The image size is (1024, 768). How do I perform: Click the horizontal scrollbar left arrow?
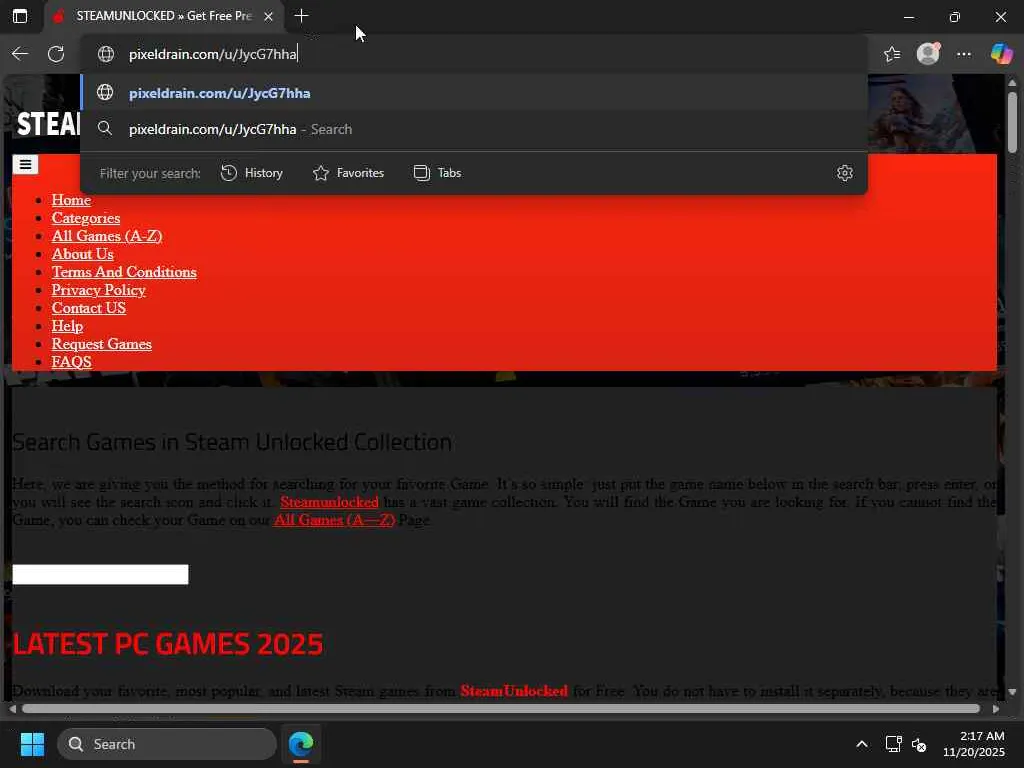point(12,709)
